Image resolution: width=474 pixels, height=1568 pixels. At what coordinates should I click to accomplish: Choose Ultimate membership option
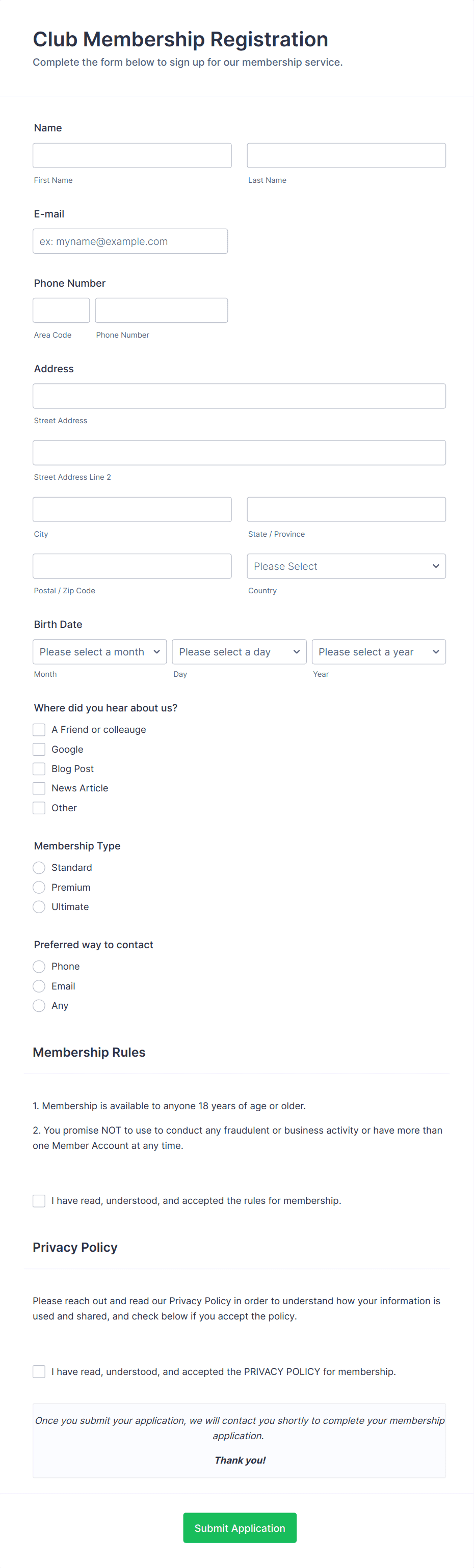pos(38,906)
